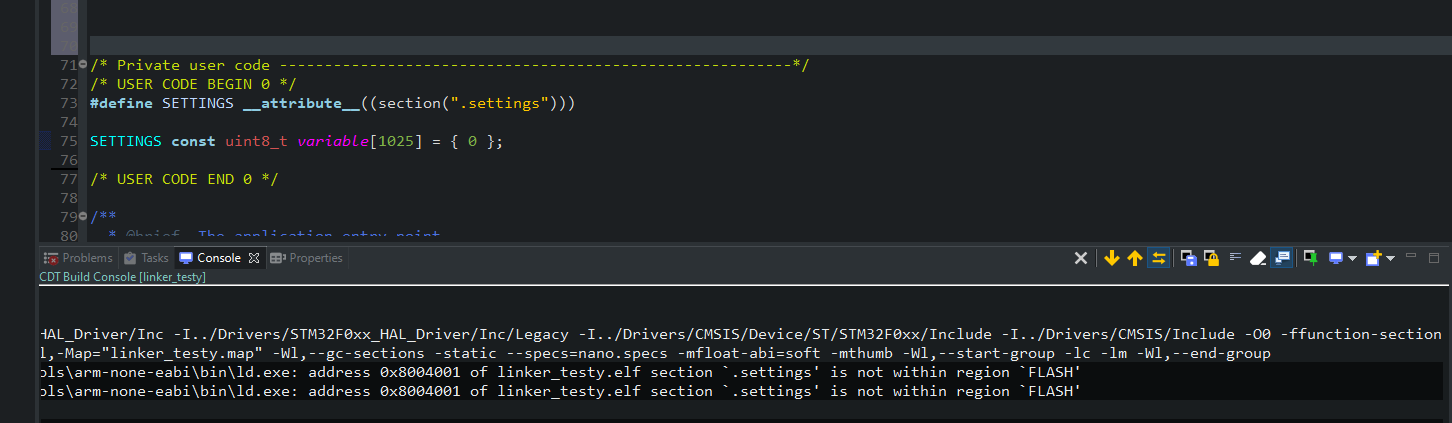1452x423 pixels.
Task: Close the Console tab
Action: pos(254,258)
